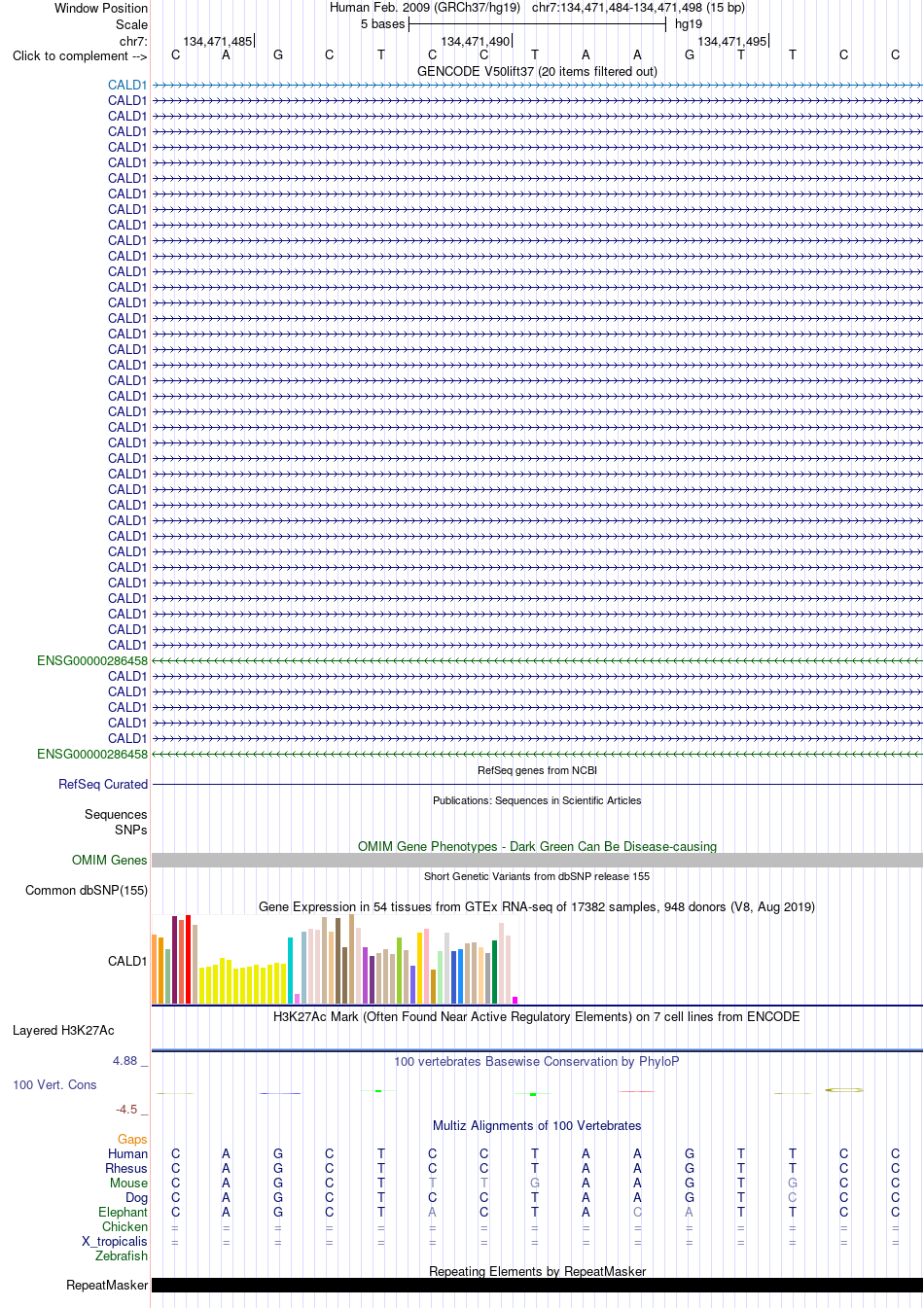Click the RefSeq Curated track label
This screenshot has height=1308, width=924.
pyautogui.click(x=103, y=785)
